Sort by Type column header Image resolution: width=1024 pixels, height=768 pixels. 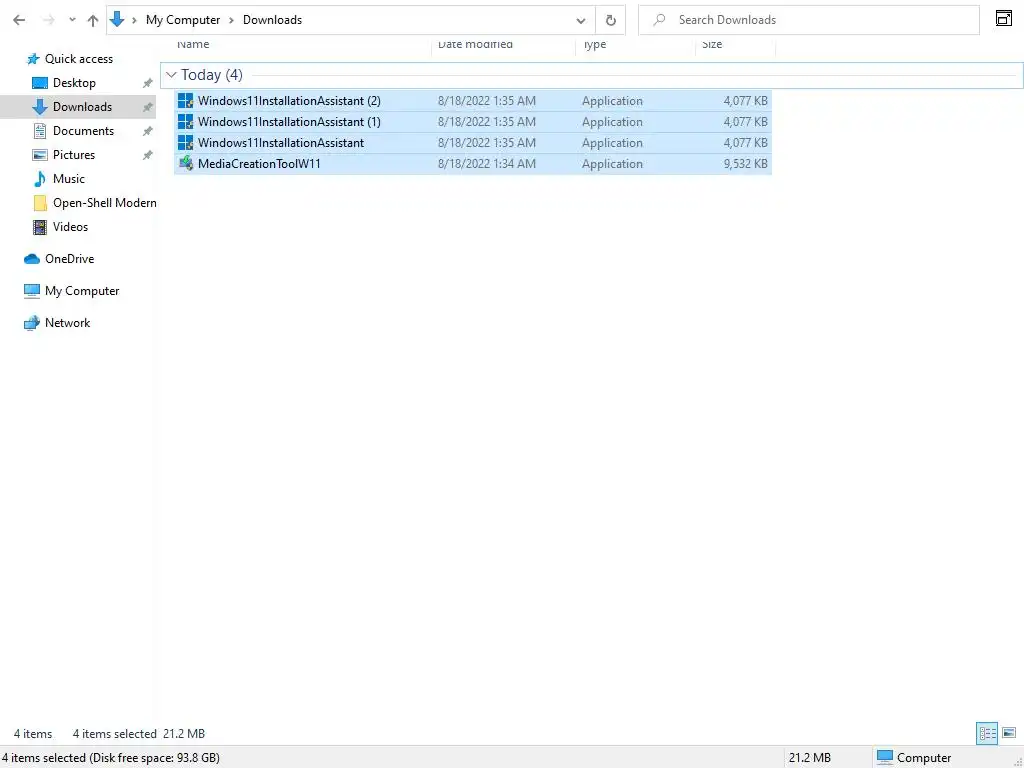[x=594, y=45]
